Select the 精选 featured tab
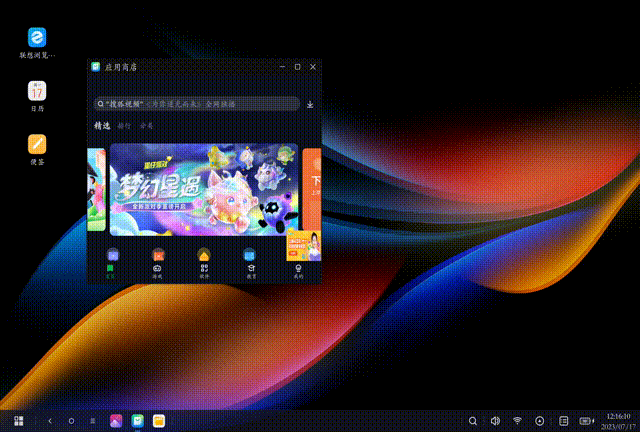 (102, 126)
